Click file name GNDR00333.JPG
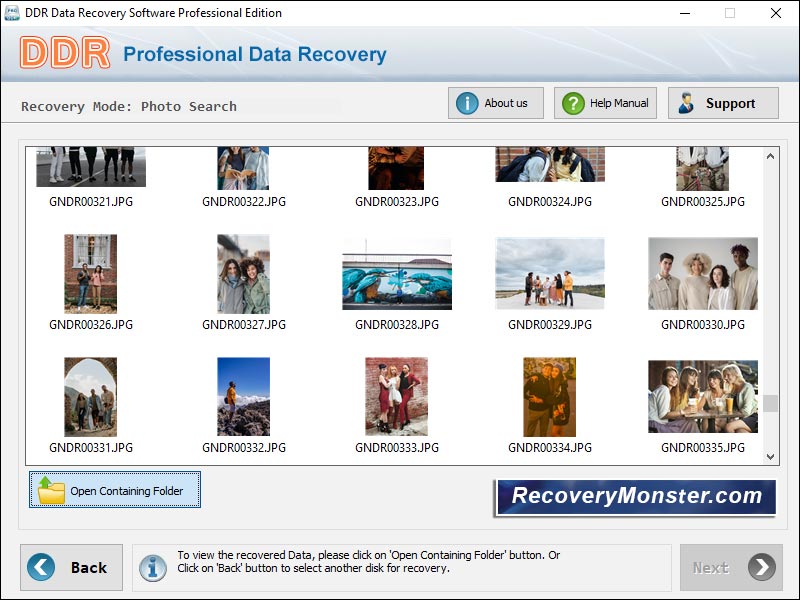The height and width of the screenshot is (600, 800). (397, 447)
